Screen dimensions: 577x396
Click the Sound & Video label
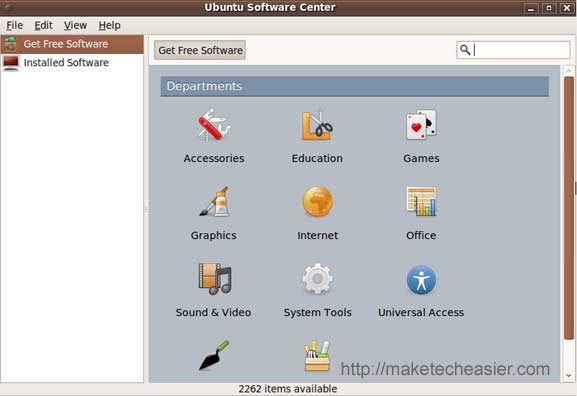click(213, 312)
